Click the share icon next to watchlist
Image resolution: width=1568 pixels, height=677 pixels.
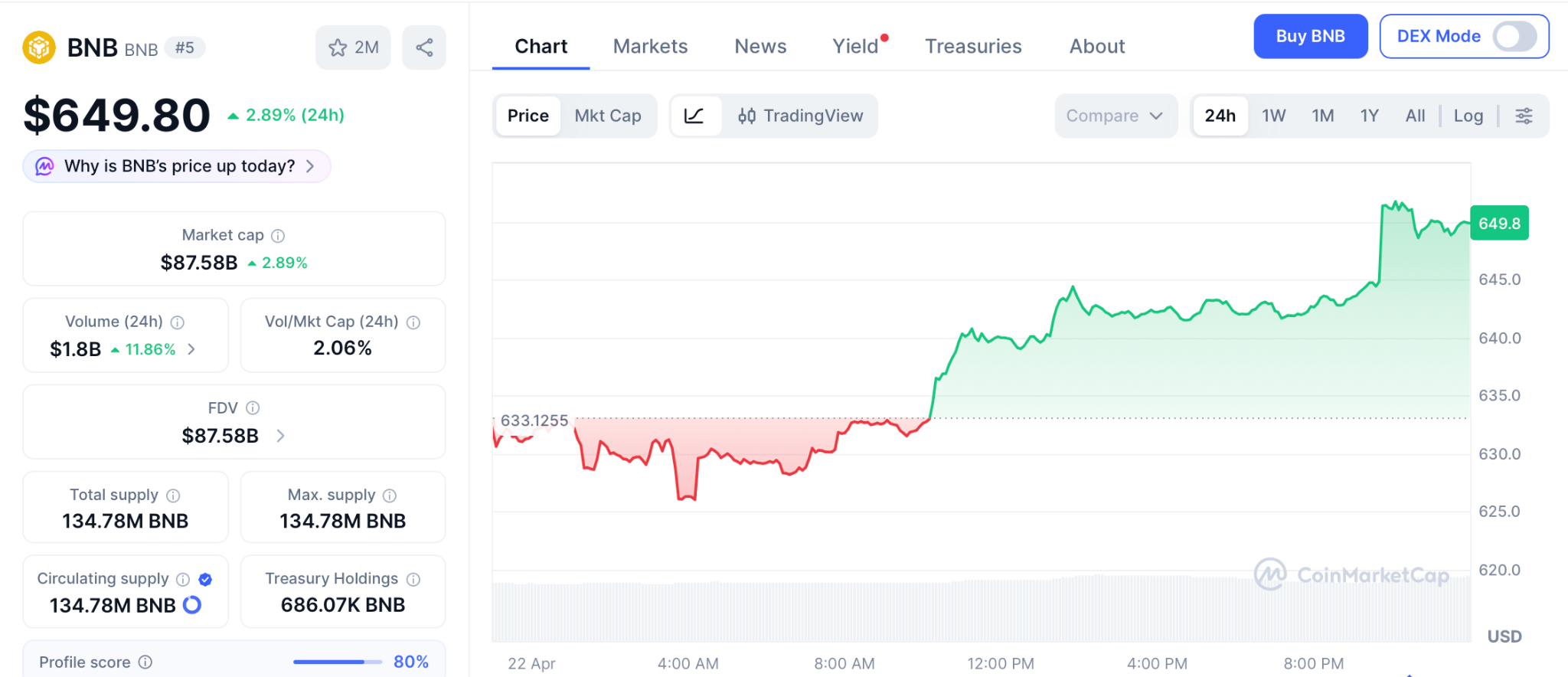424,47
